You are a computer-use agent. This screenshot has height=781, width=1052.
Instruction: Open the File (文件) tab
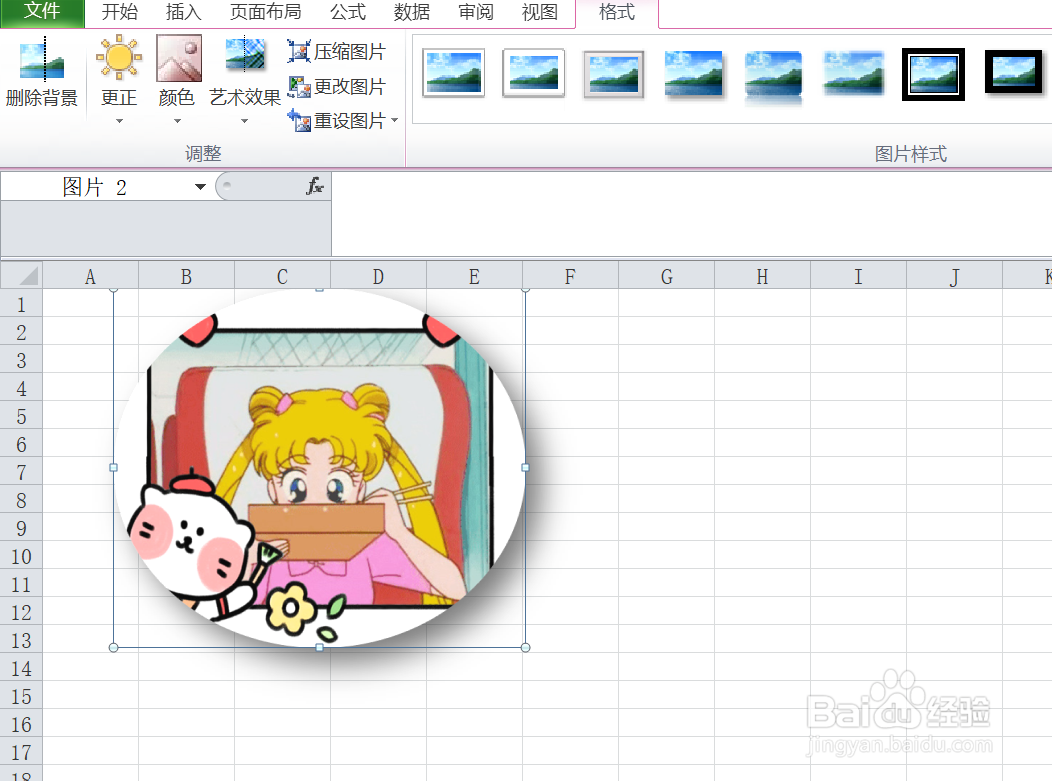[x=42, y=13]
